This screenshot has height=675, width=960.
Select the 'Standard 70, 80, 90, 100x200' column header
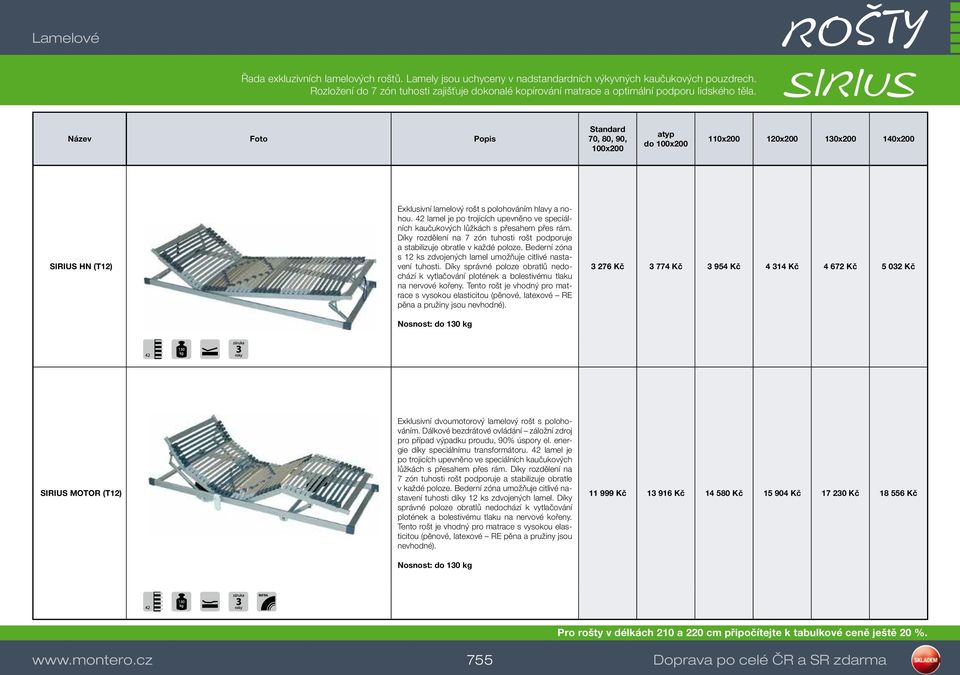[x=607, y=139]
